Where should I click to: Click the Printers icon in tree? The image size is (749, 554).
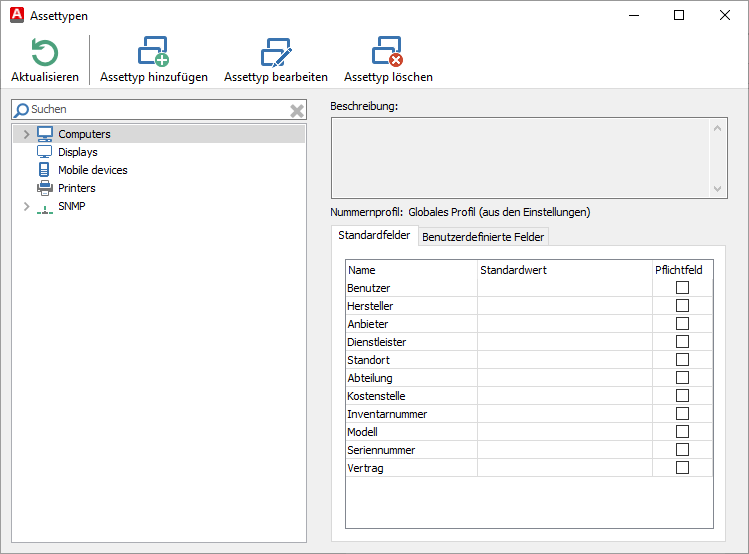point(45,188)
